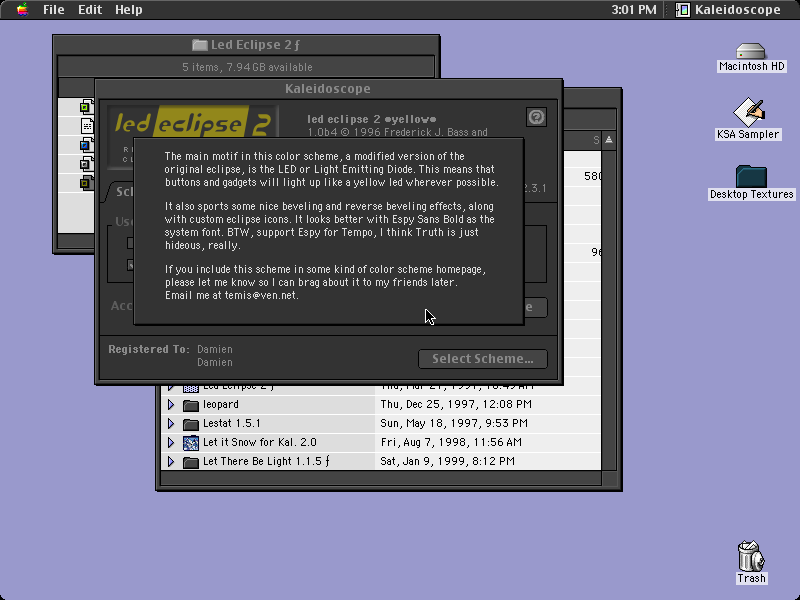Screen dimensions: 800x600
Task: Select the Lestat 1.5.1 folder icon
Action: [x=191, y=424]
